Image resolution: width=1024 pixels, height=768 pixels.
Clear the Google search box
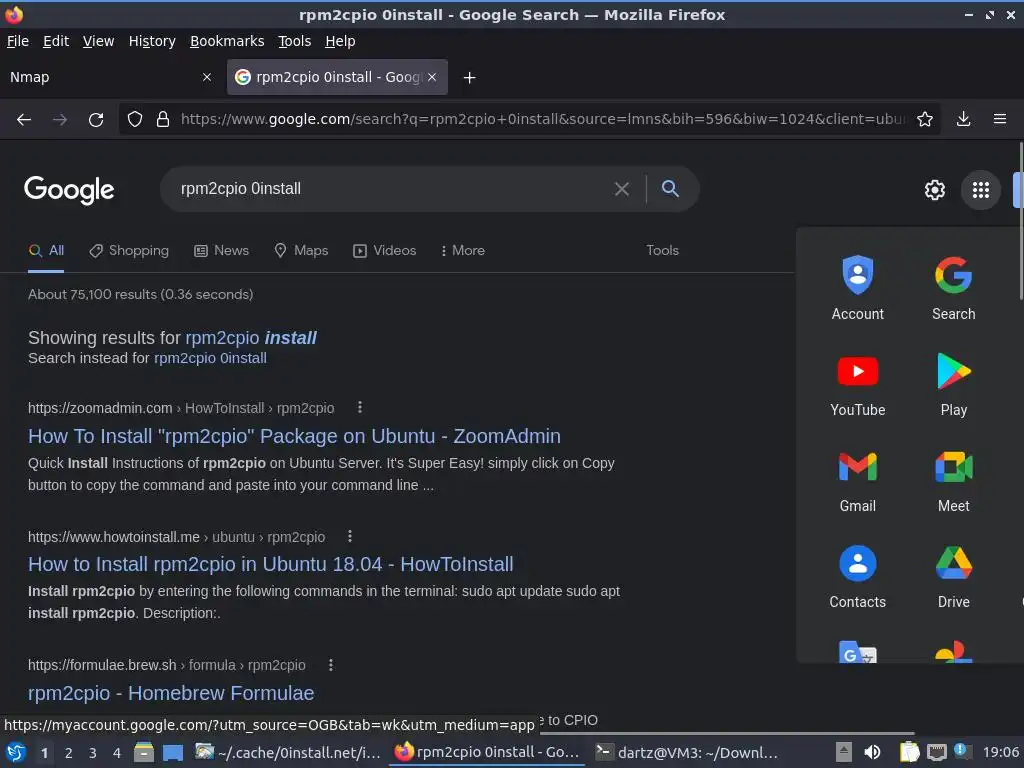click(622, 189)
